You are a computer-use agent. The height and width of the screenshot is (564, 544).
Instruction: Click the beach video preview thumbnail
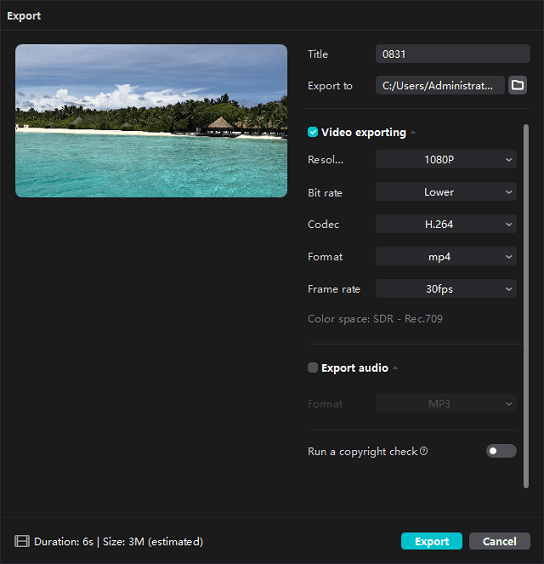coord(151,120)
